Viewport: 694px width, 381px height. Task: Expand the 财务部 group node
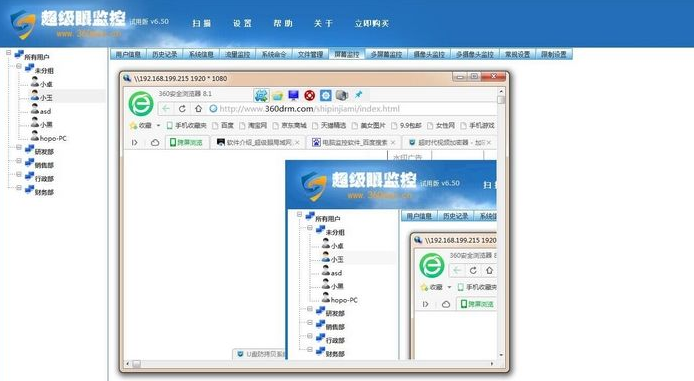click(x=19, y=188)
